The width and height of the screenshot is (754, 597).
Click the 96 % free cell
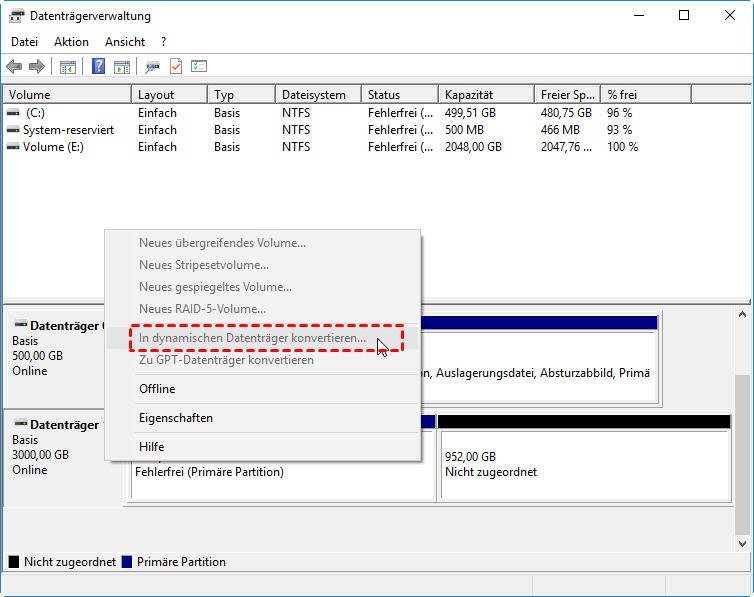point(619,113)
